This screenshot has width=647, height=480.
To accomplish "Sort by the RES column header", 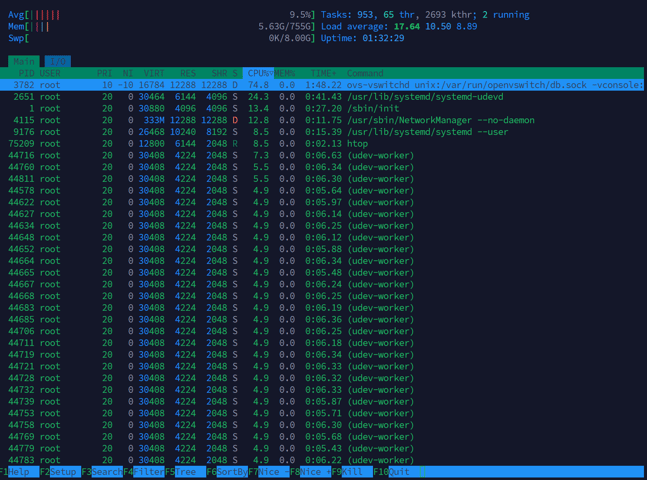I will coord(188,73).
